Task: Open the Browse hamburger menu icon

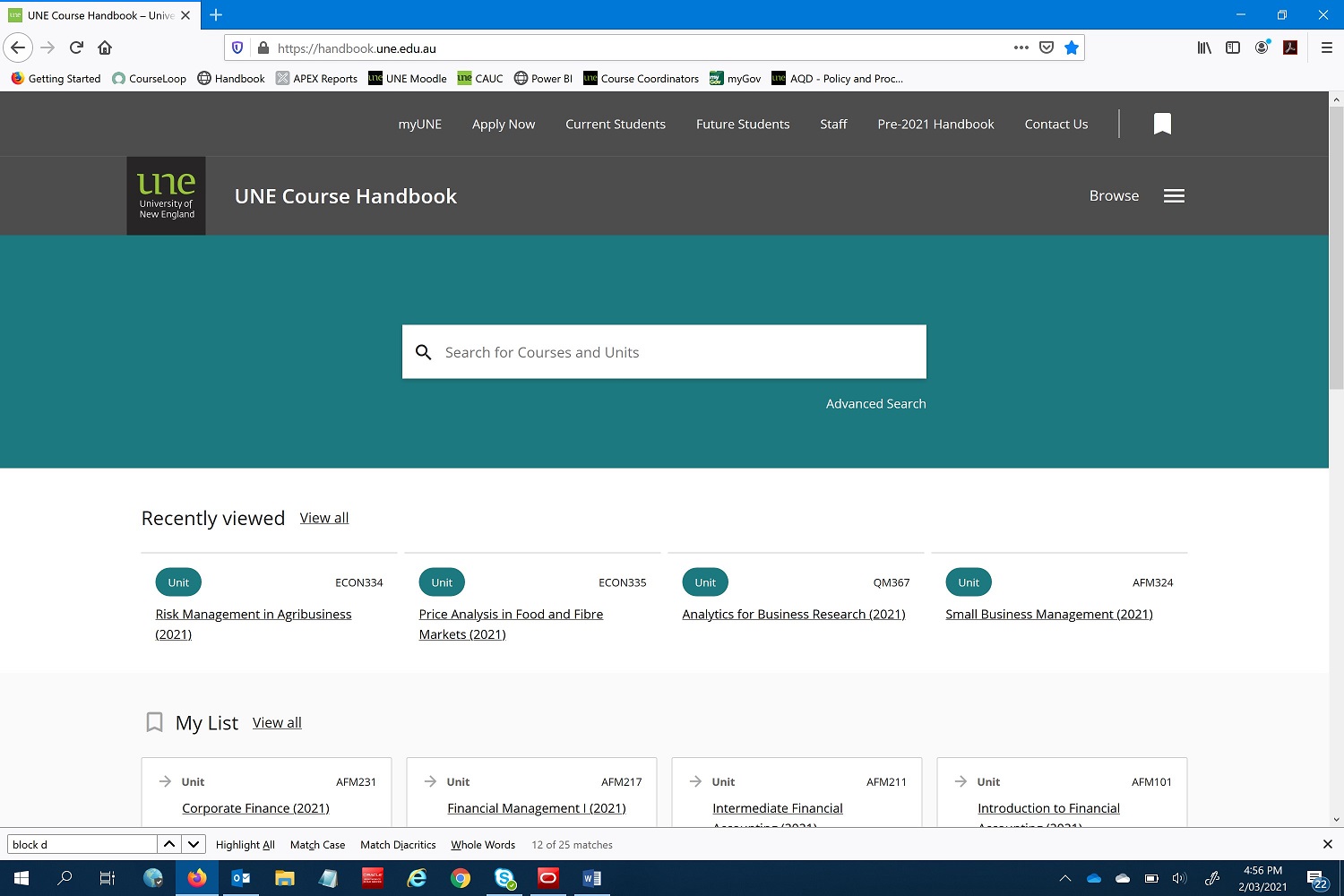Action: (1174, 196)
